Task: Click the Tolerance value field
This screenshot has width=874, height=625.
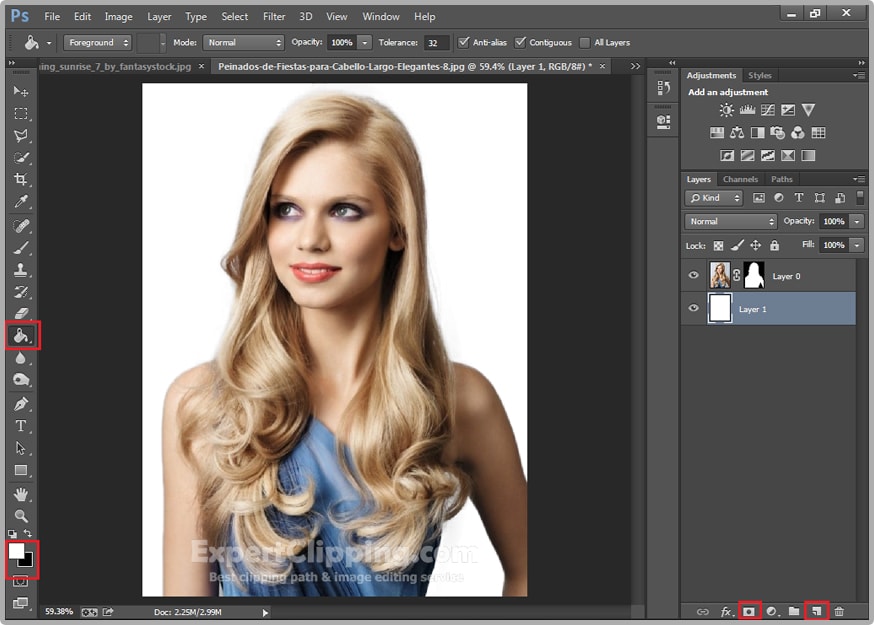Action: tap(436, 43)
